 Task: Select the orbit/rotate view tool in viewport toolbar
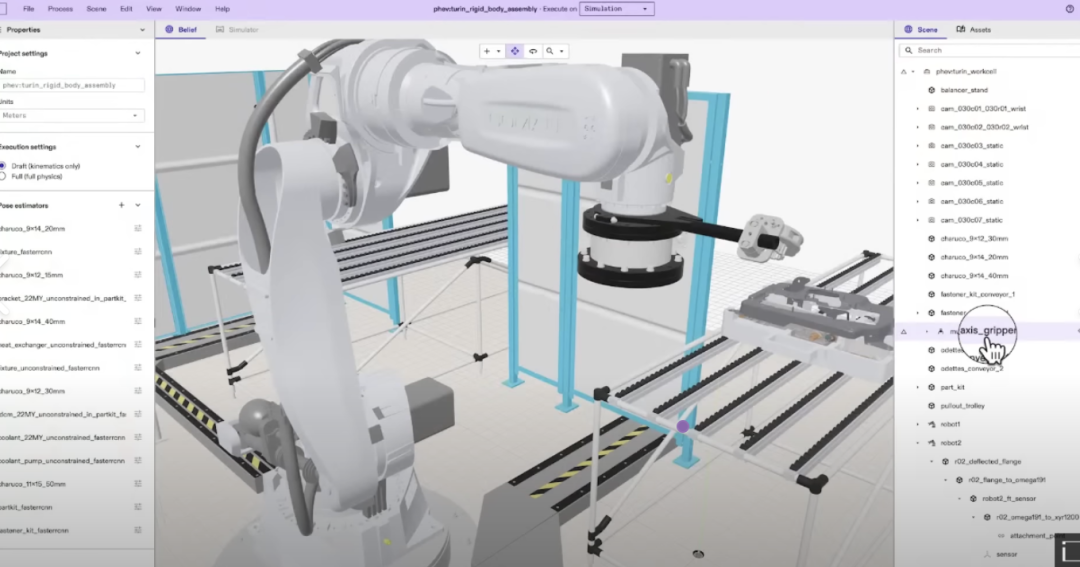pyautogui.click(x=532, y=51)
